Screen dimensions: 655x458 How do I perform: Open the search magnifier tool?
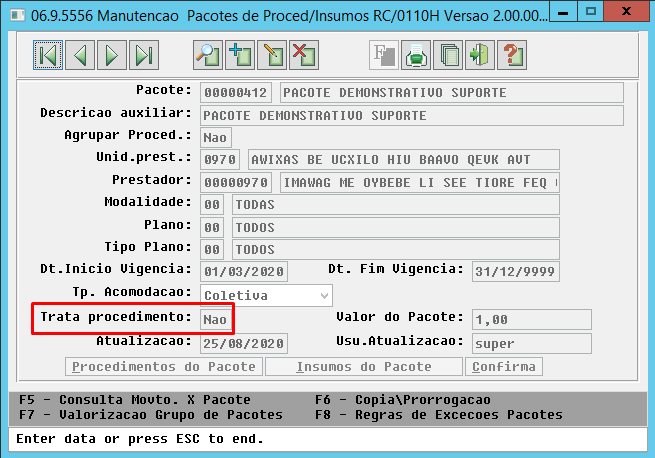pos(208,55)
